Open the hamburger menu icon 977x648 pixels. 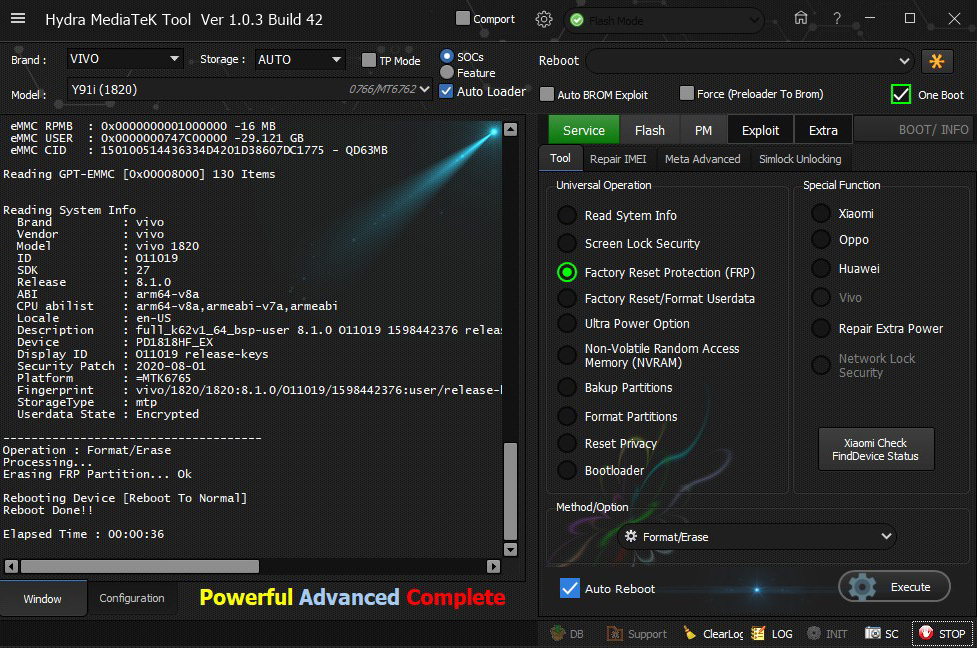point(22,19)
